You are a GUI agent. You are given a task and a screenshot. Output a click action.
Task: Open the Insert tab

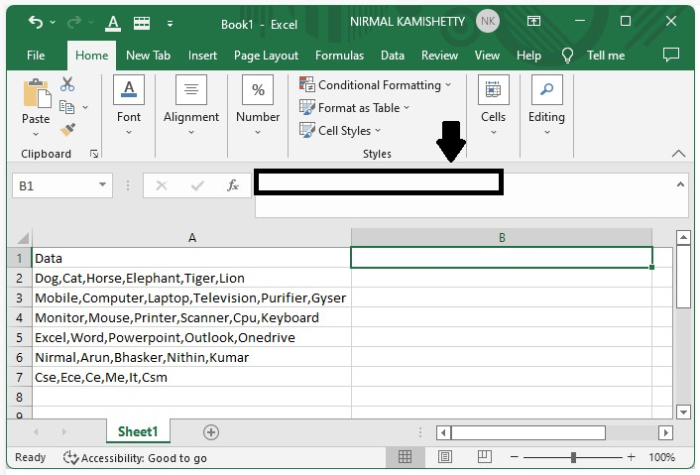pos(202,55)
